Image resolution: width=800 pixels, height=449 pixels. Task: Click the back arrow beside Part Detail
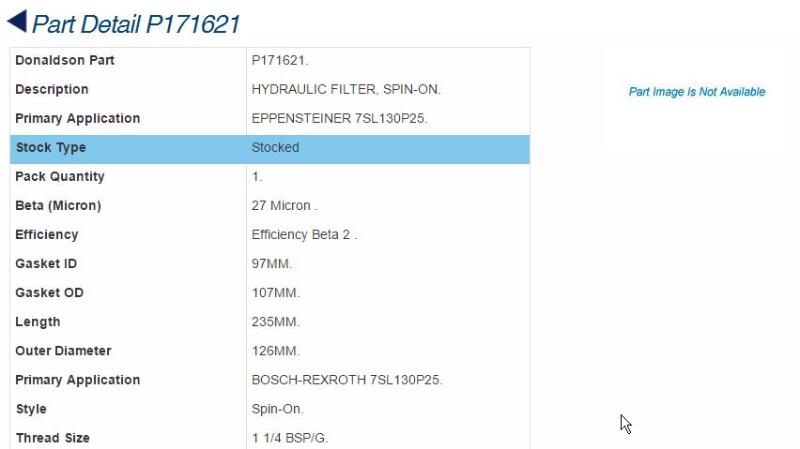point(17,22)
